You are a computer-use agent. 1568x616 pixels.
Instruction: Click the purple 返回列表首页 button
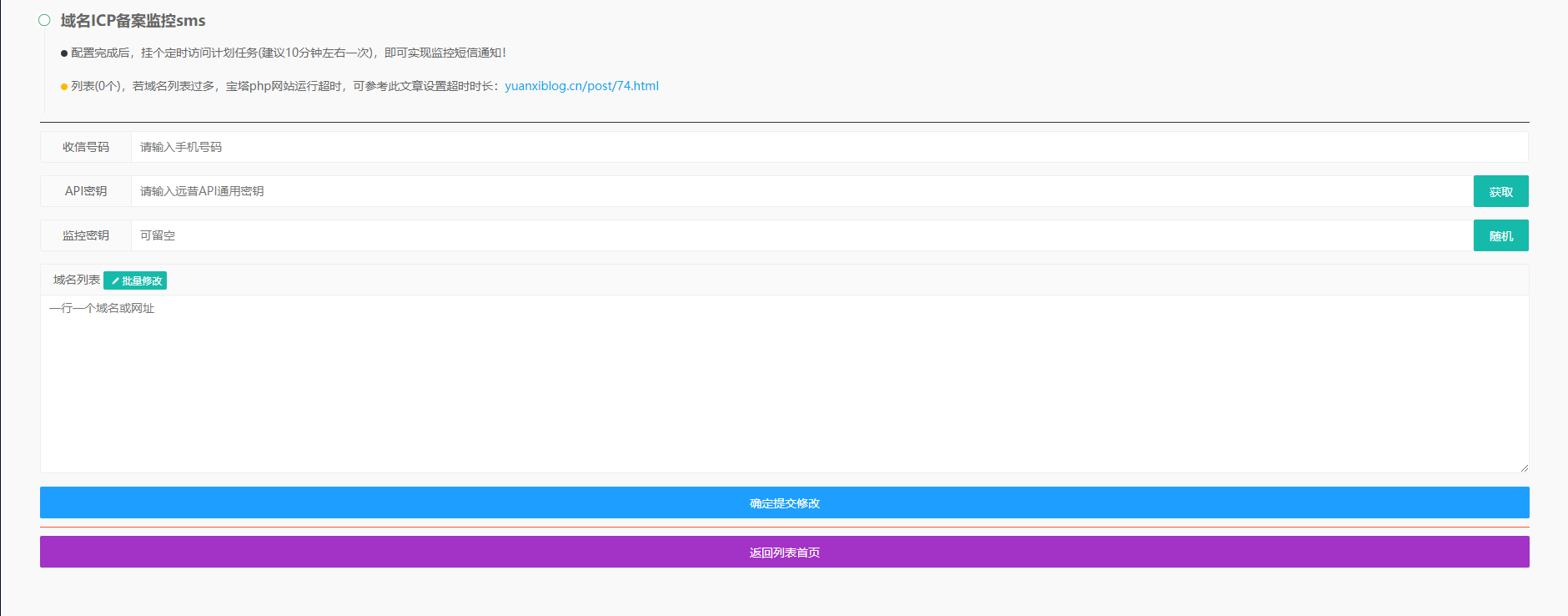tap(784, 552)
